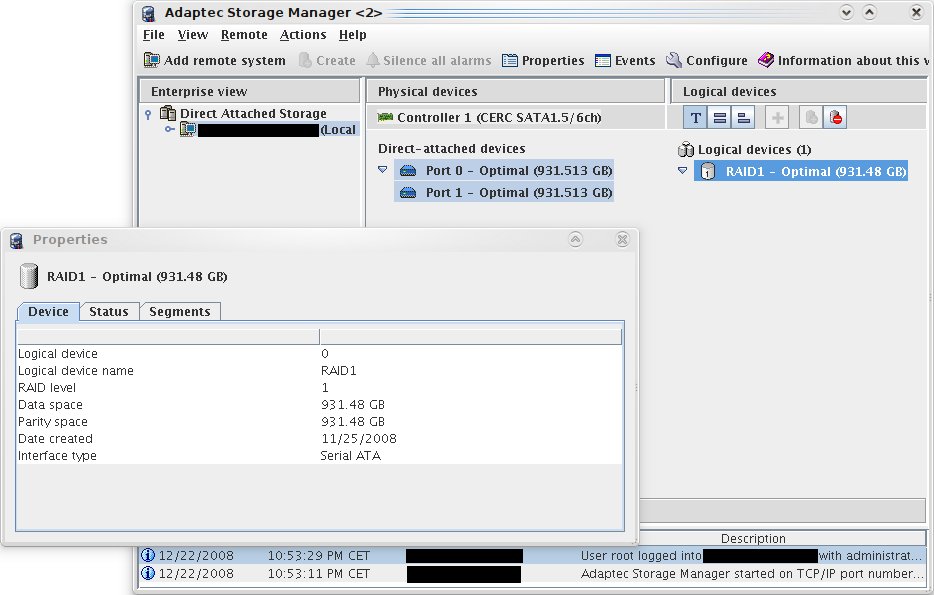
Task: Click the Logical device 0 row
Action: 319,354
